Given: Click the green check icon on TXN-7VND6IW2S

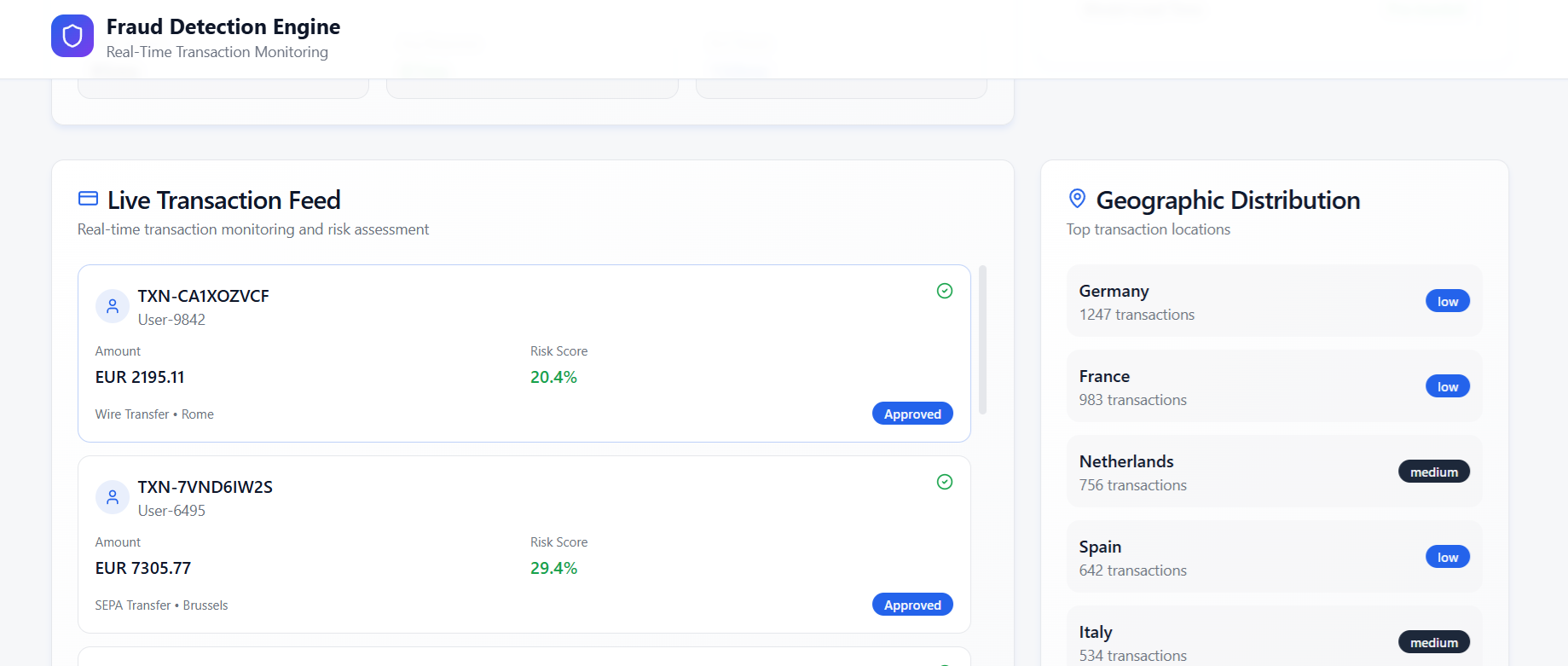Looking at the screenshot, I should (x=945, y=482).
